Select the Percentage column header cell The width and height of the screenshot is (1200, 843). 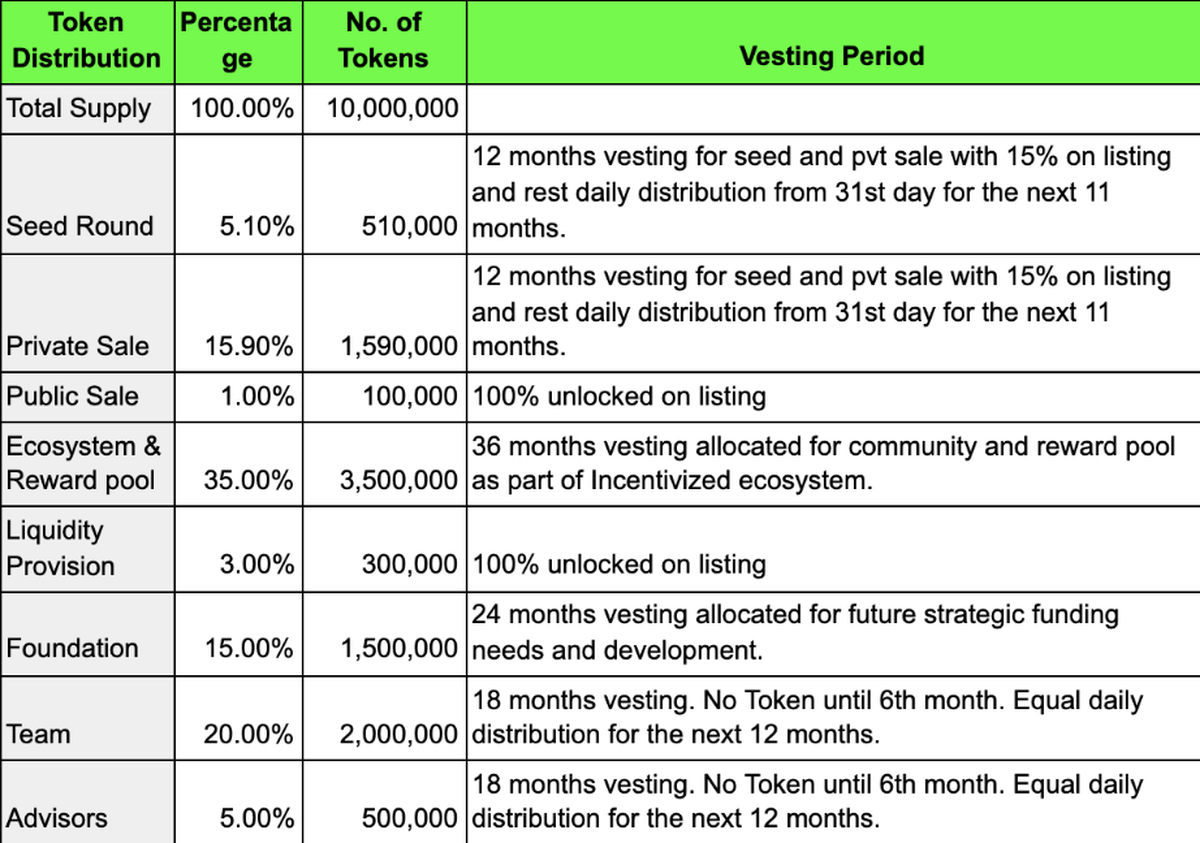click(237, 40)
